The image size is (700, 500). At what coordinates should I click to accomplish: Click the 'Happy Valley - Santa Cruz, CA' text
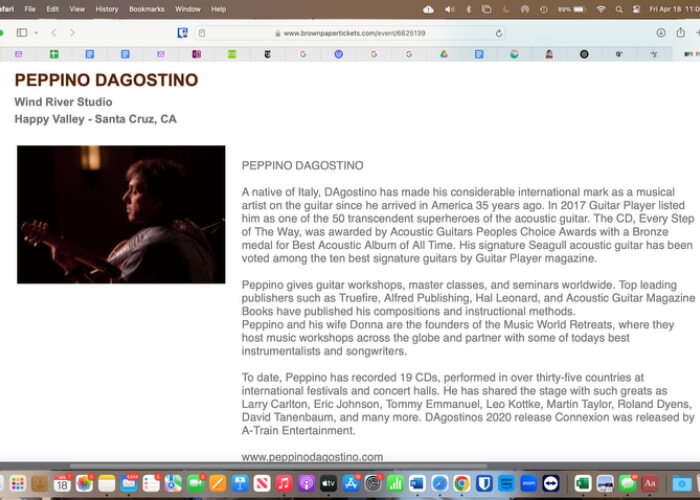coord(96,119)
